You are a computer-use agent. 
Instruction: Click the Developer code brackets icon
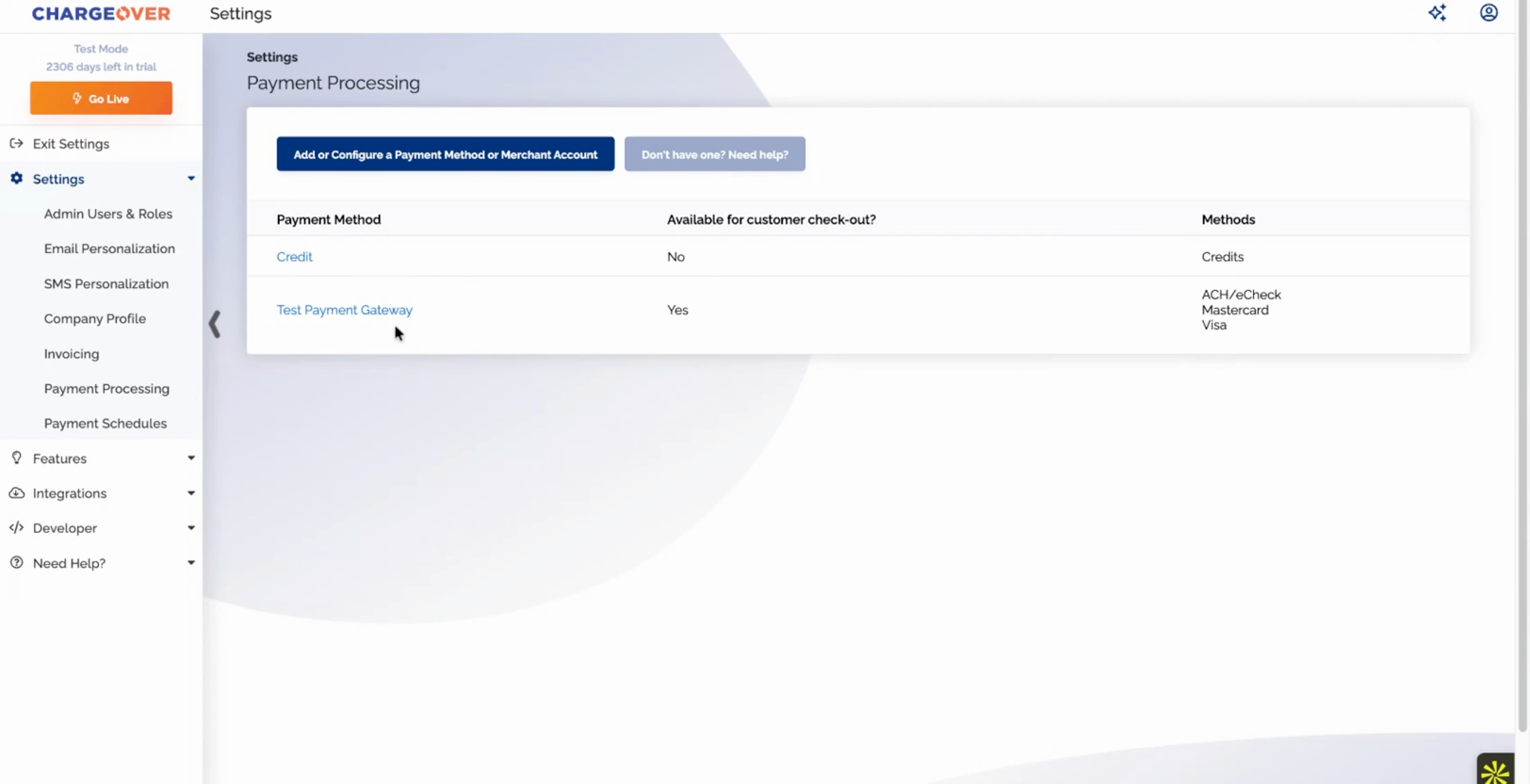17,527
